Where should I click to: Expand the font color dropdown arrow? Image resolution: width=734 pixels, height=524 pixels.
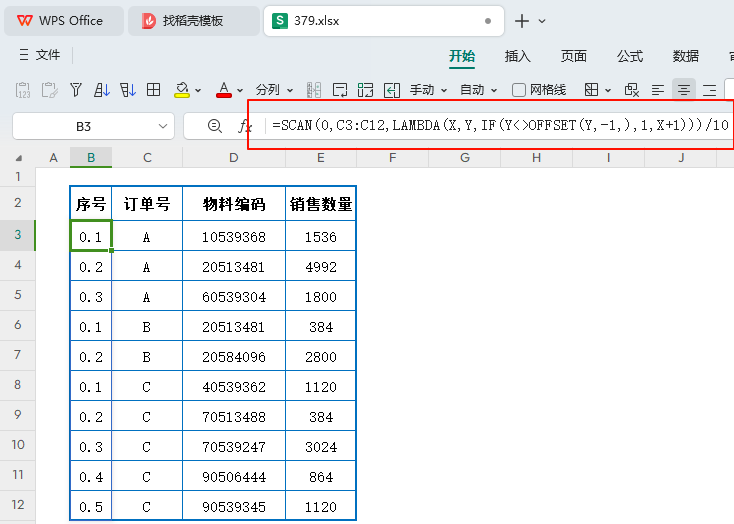pyautogui.click(x=240, y=90)
